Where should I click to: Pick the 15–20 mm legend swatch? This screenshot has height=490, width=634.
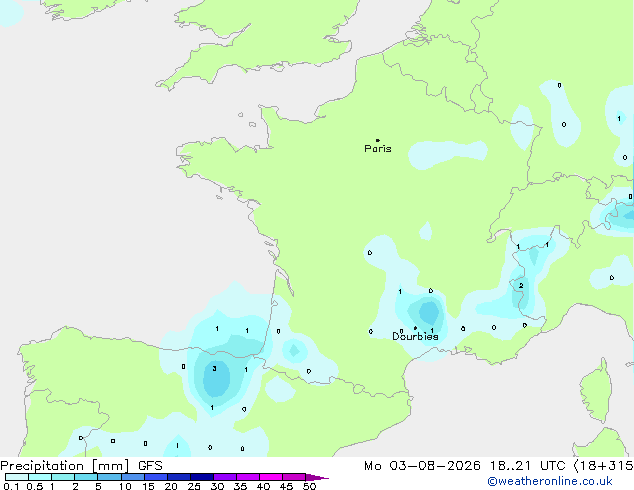(156, 477)
